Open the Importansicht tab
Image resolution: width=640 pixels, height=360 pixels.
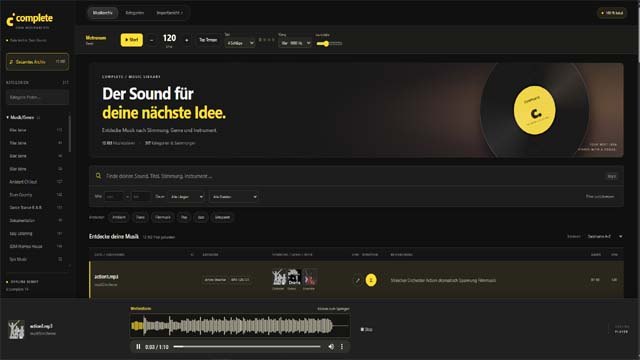169,13
